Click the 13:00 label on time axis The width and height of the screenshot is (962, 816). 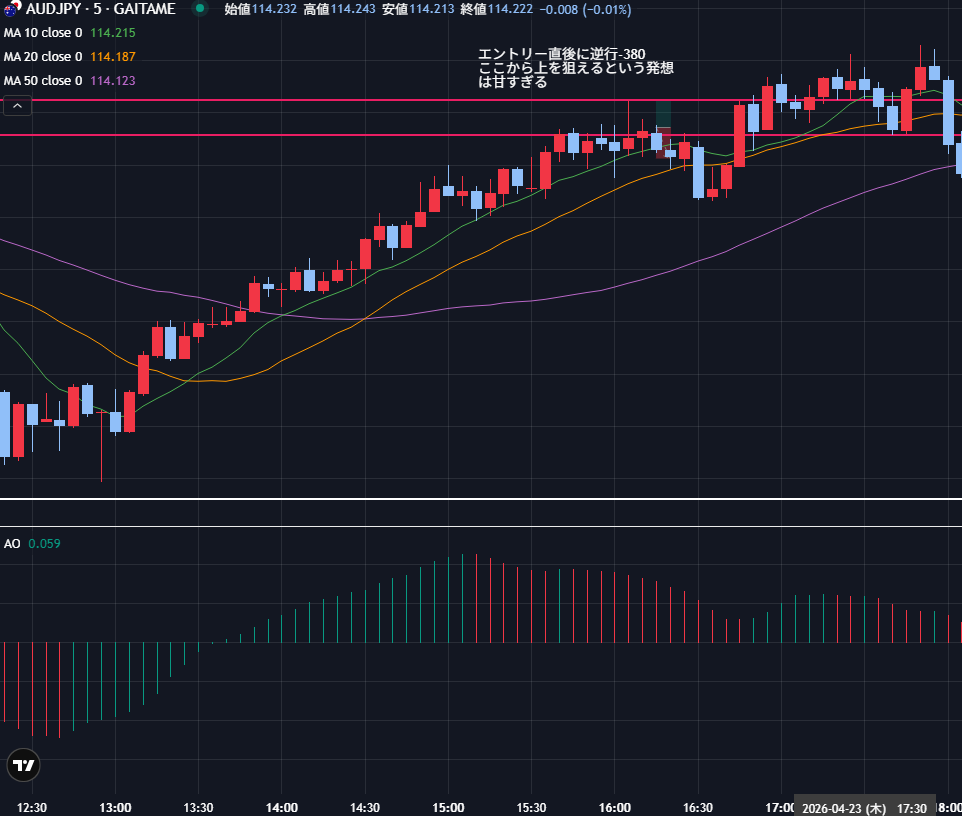116,807
